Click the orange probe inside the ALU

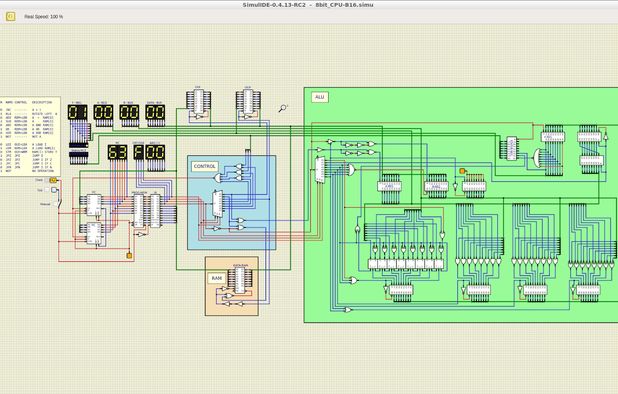(462, 171)
